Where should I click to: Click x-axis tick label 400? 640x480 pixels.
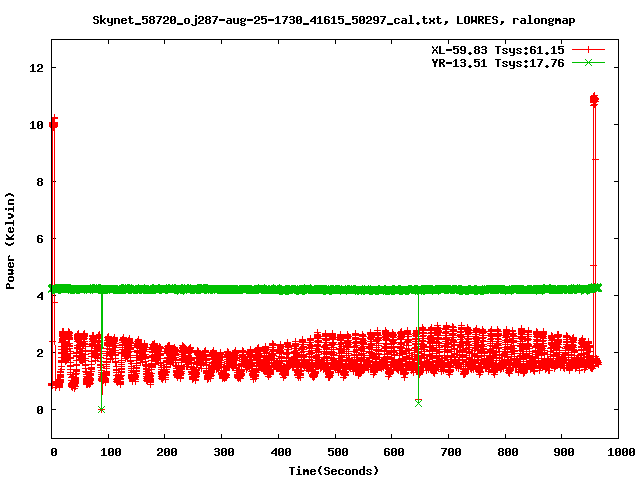(x=281, y=452)
